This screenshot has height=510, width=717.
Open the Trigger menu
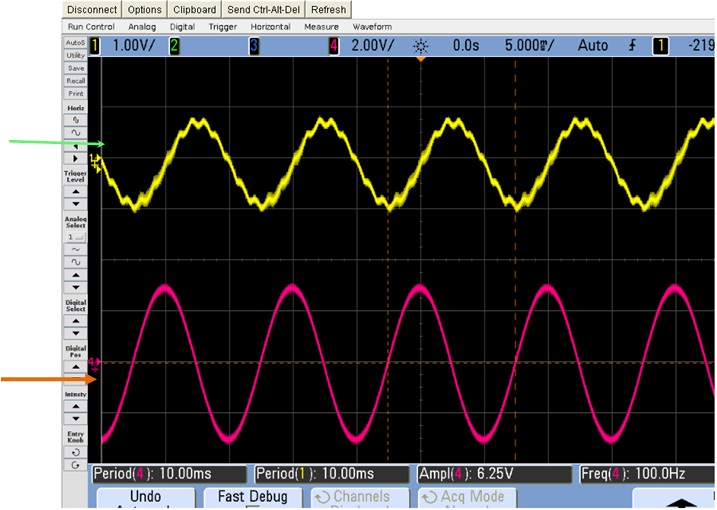[223, 27]
